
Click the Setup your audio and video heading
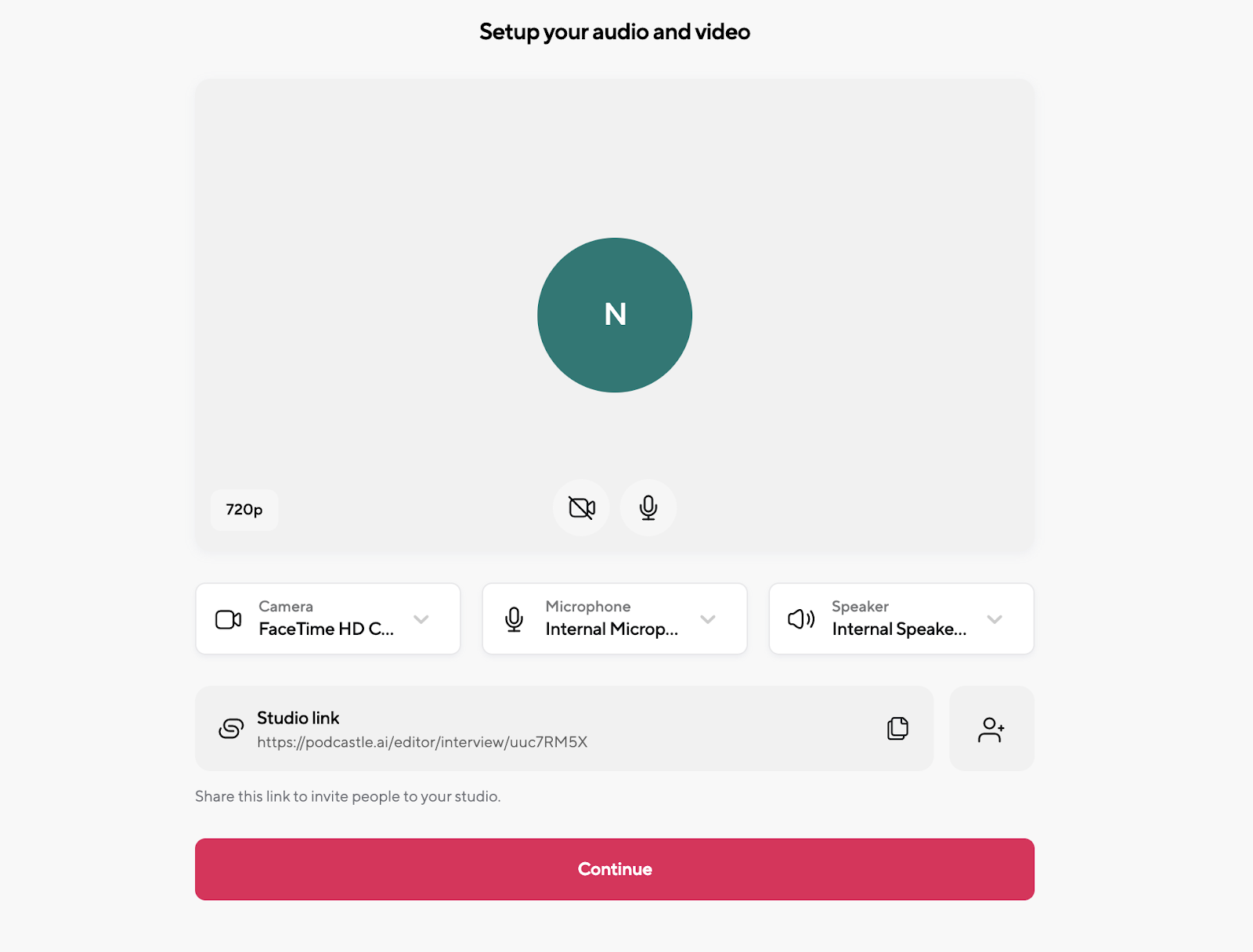tap(615, 32)
